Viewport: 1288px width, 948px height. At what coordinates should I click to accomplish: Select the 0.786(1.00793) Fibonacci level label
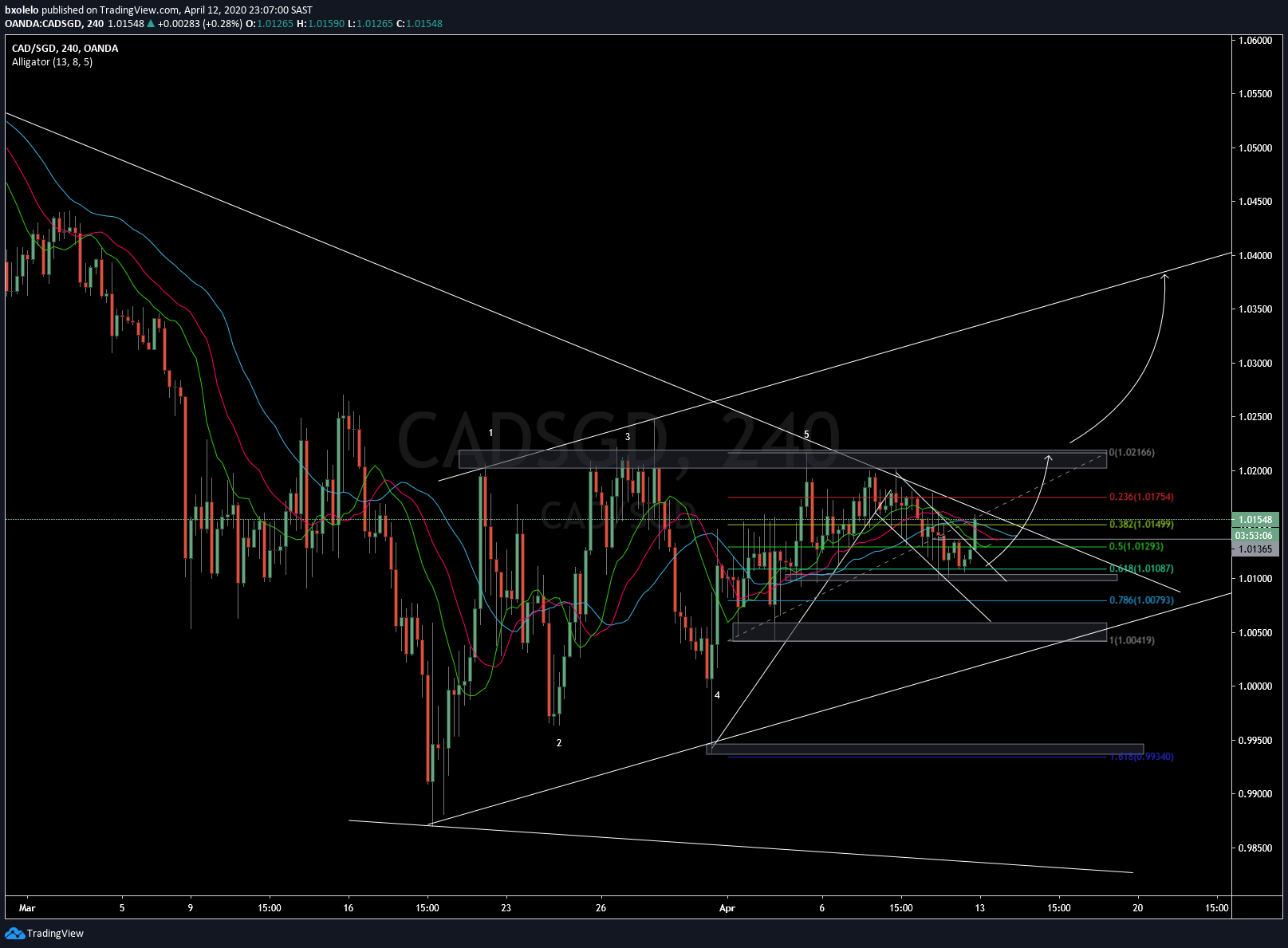click(x=1141, y=600)
